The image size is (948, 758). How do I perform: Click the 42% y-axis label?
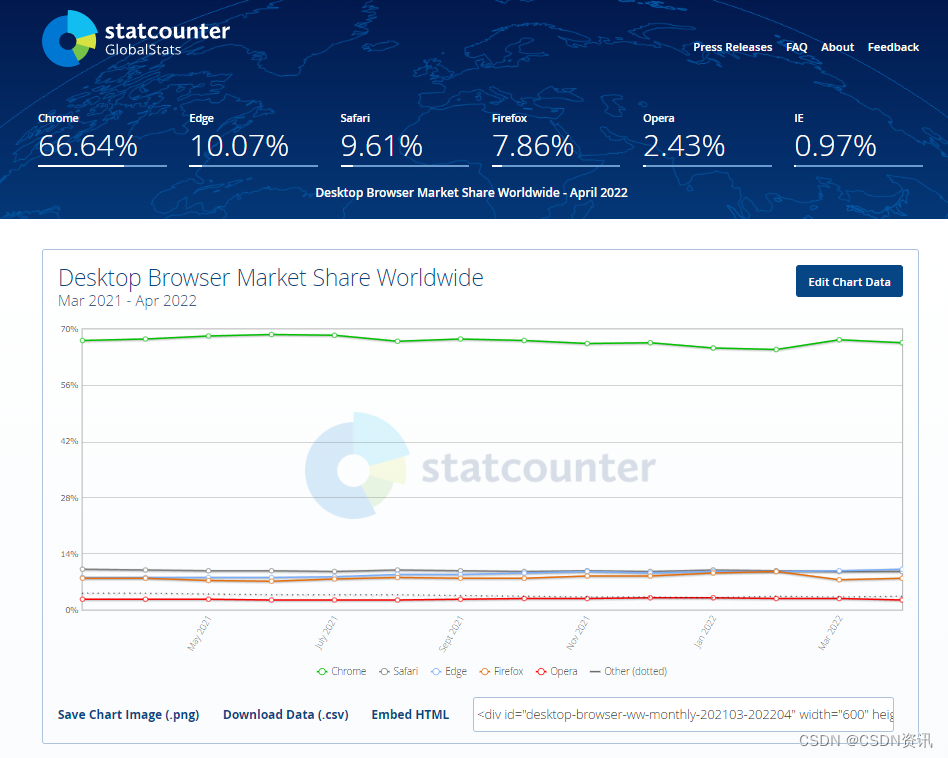[69, 441]
